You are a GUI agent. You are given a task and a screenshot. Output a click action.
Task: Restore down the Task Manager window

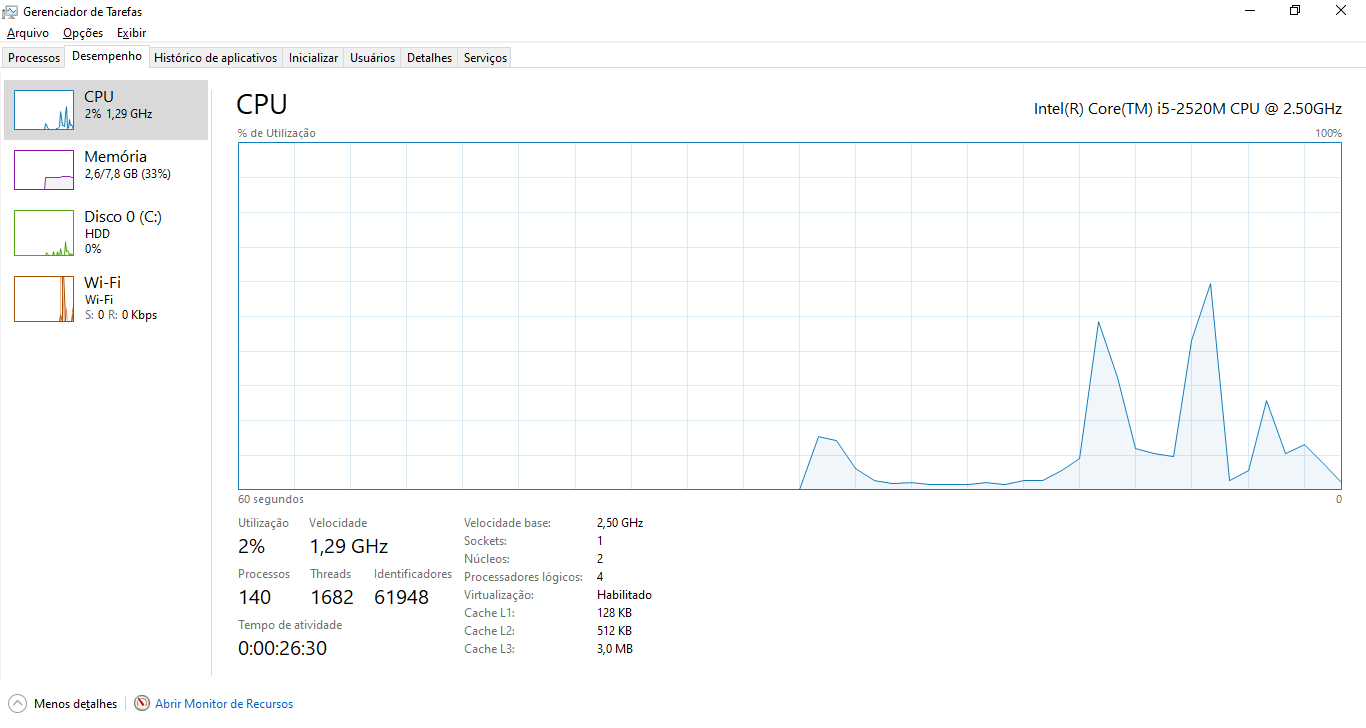click(x=1295, y=11)
